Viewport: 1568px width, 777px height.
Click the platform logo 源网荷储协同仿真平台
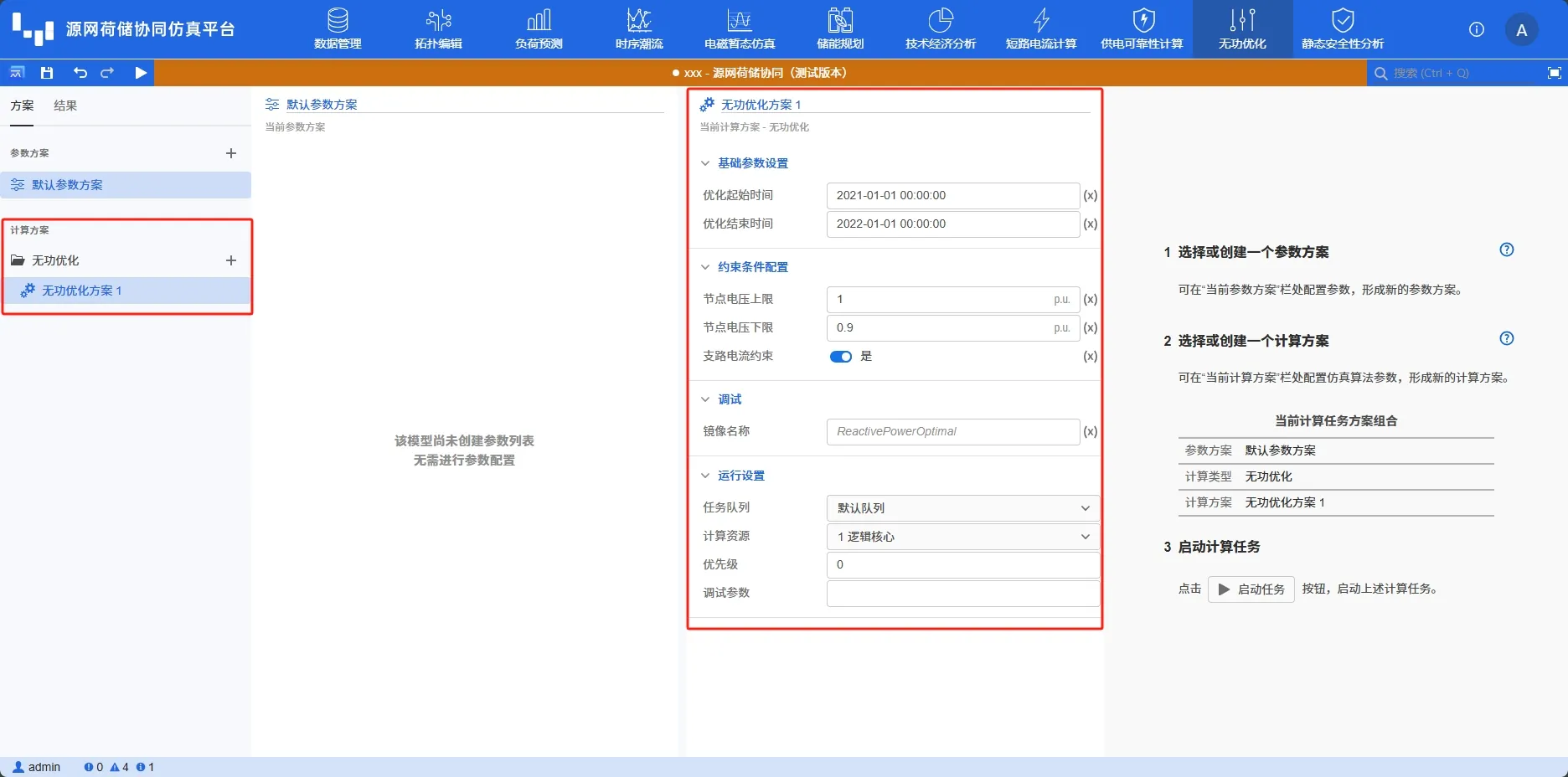[124, 29]
